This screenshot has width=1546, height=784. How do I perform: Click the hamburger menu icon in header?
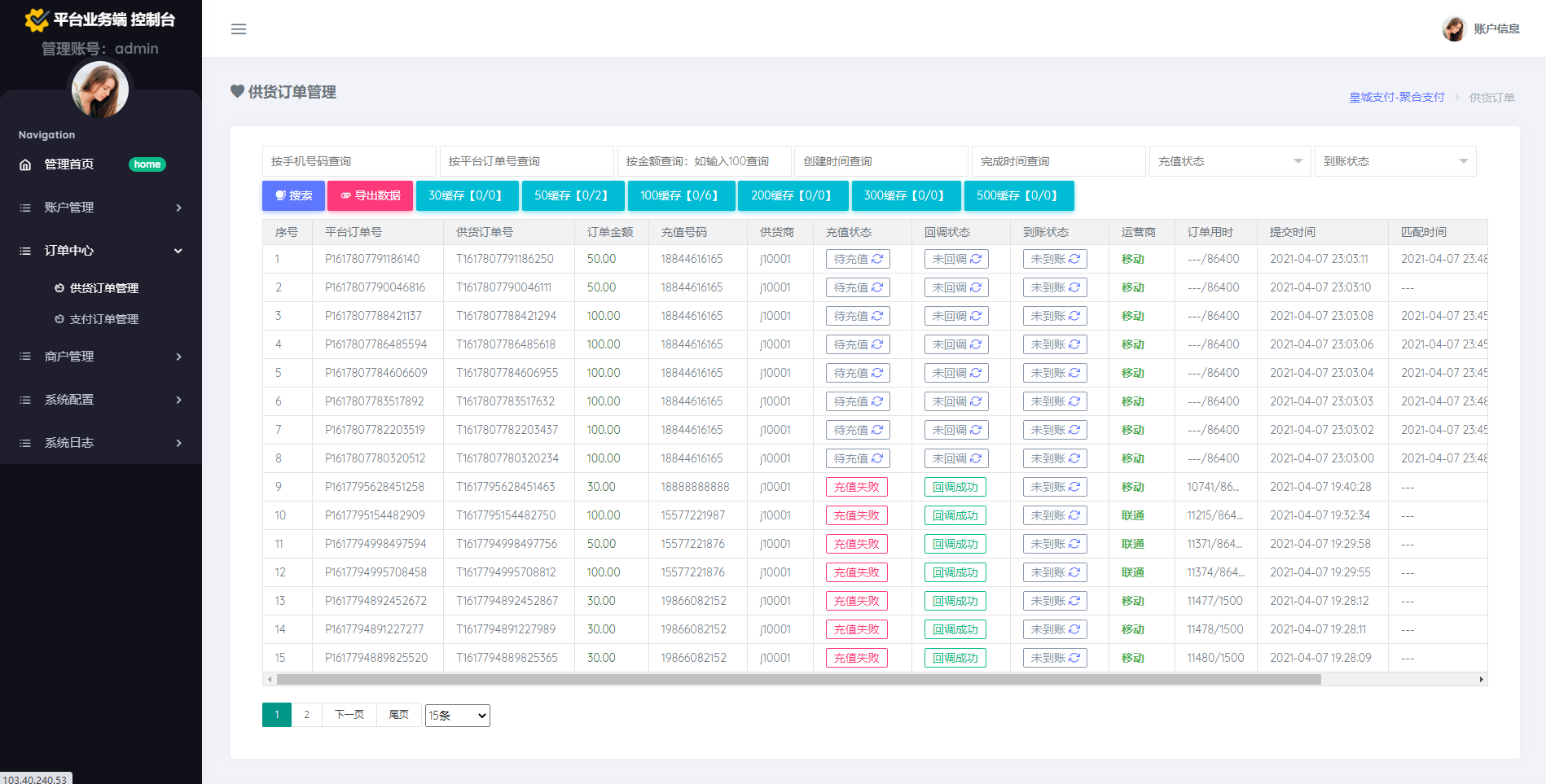click(x=239, y=29)
